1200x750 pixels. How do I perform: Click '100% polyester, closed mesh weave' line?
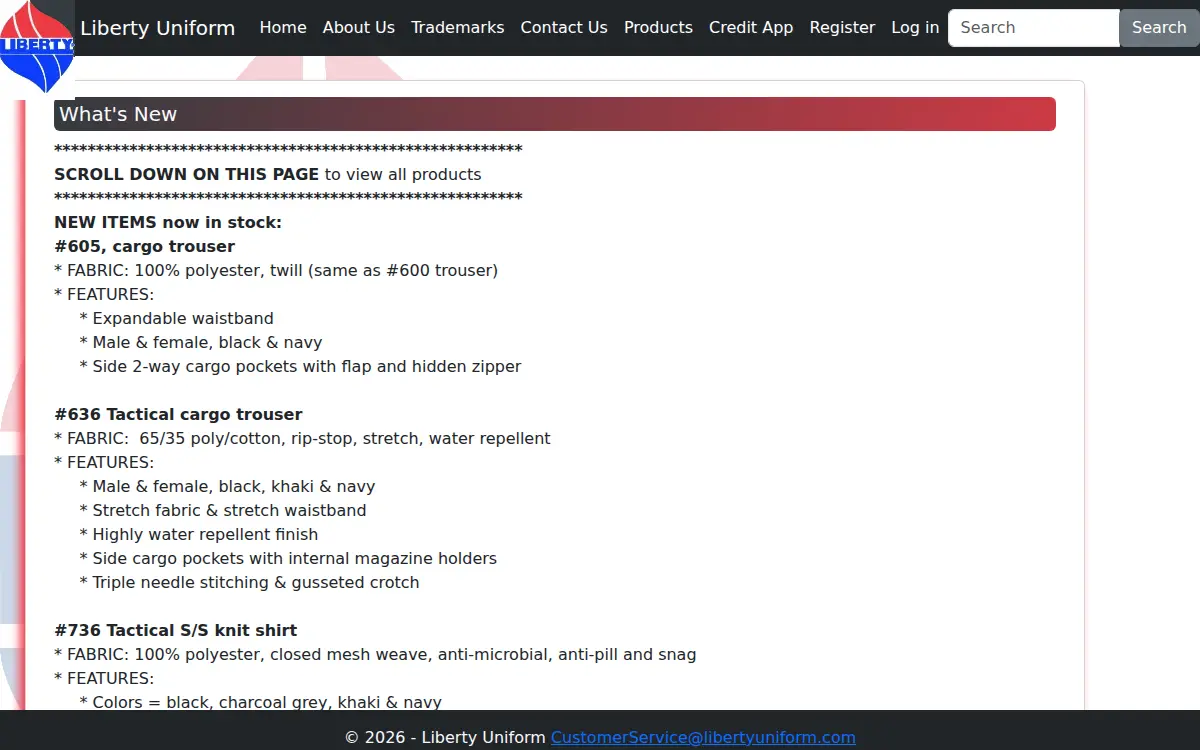coord(375,654)
